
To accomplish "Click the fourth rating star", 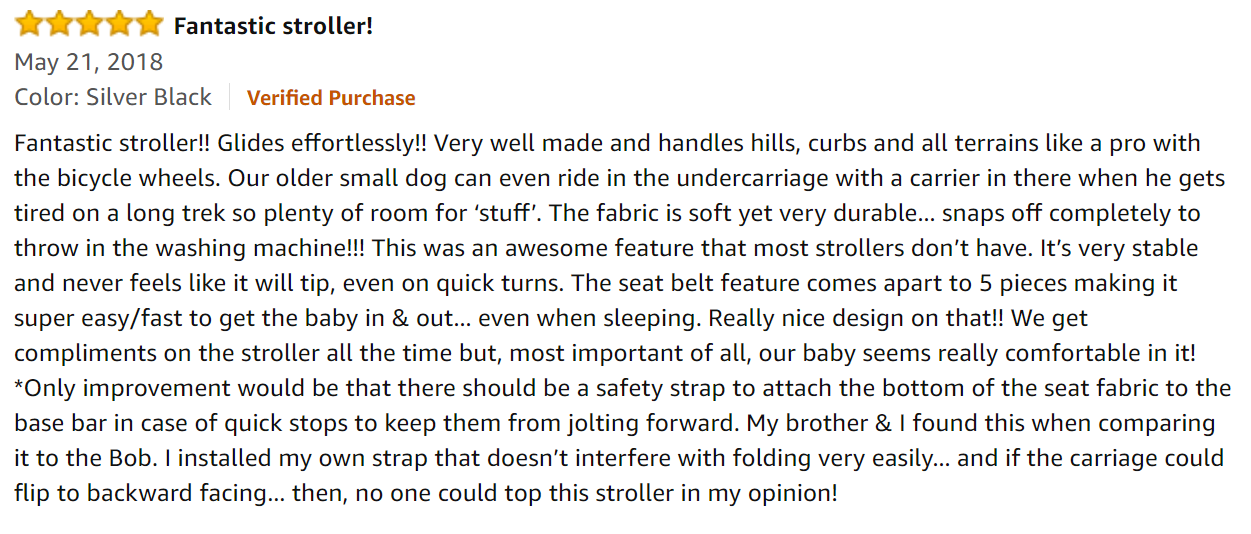I will [x=118, y=24].
